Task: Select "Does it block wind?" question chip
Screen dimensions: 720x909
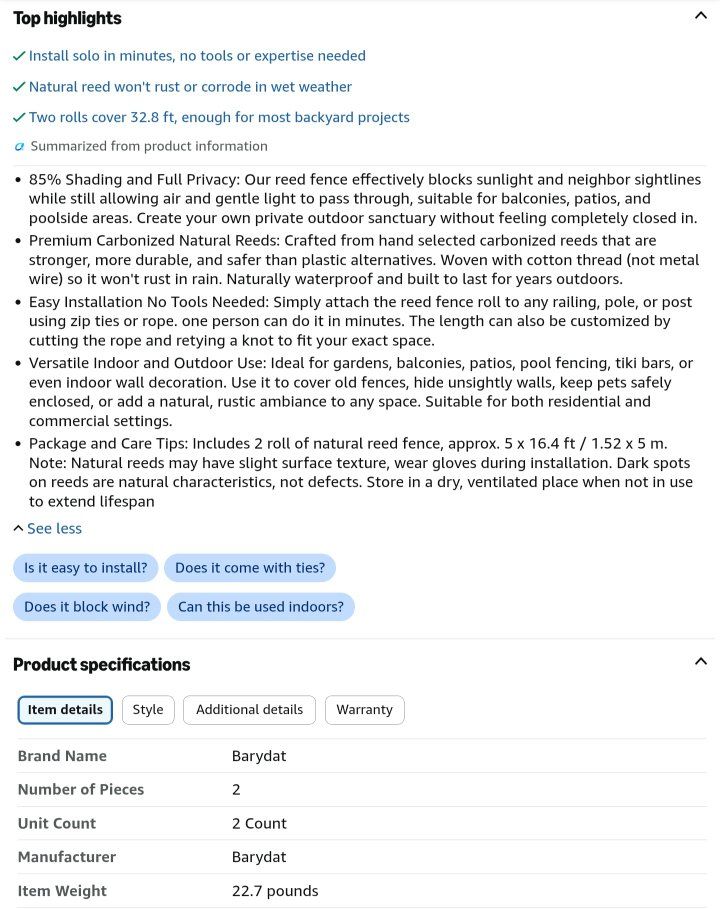Action: [x=87, y=607]
